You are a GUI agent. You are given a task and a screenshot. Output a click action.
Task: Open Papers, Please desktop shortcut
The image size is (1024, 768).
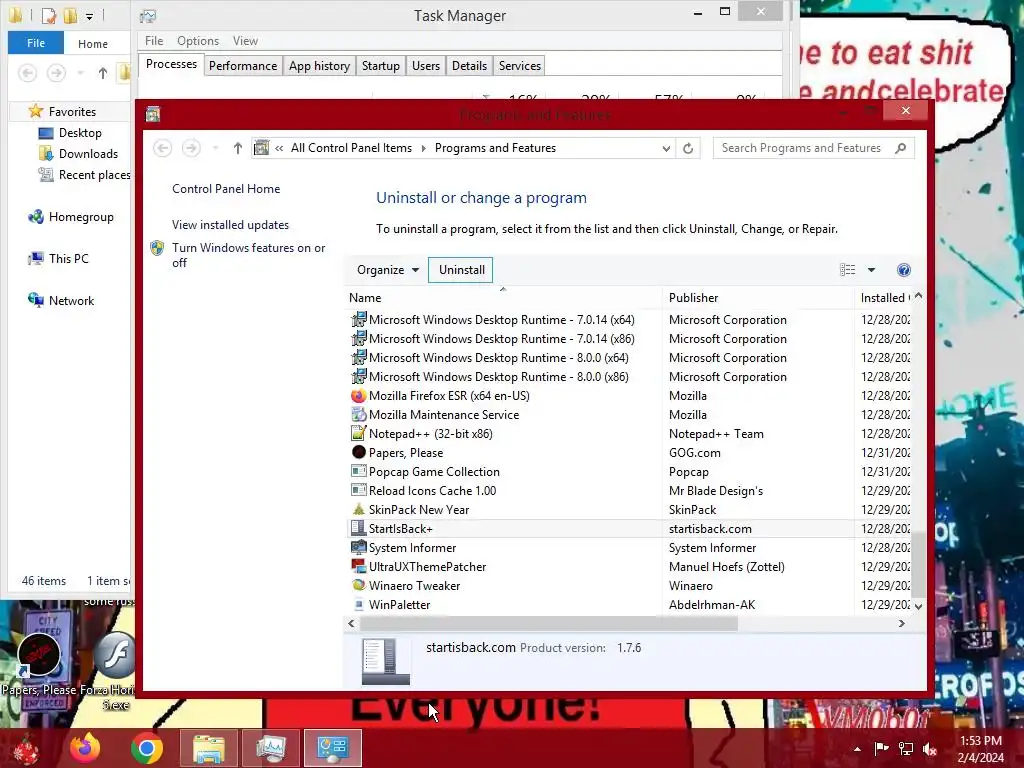click(x=39, y=663)
